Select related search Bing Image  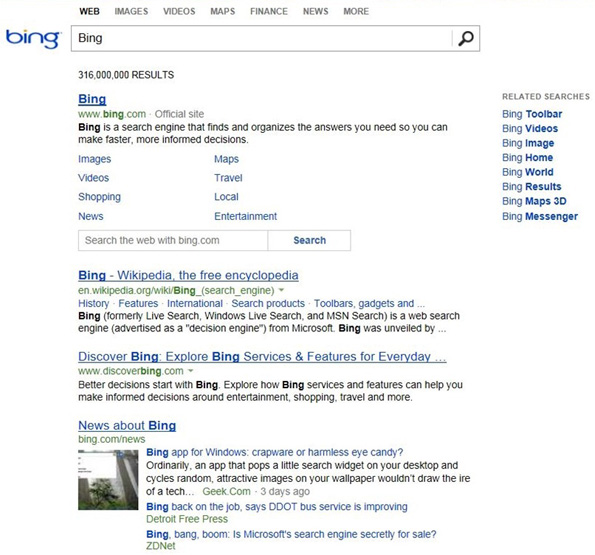[528, 143]
